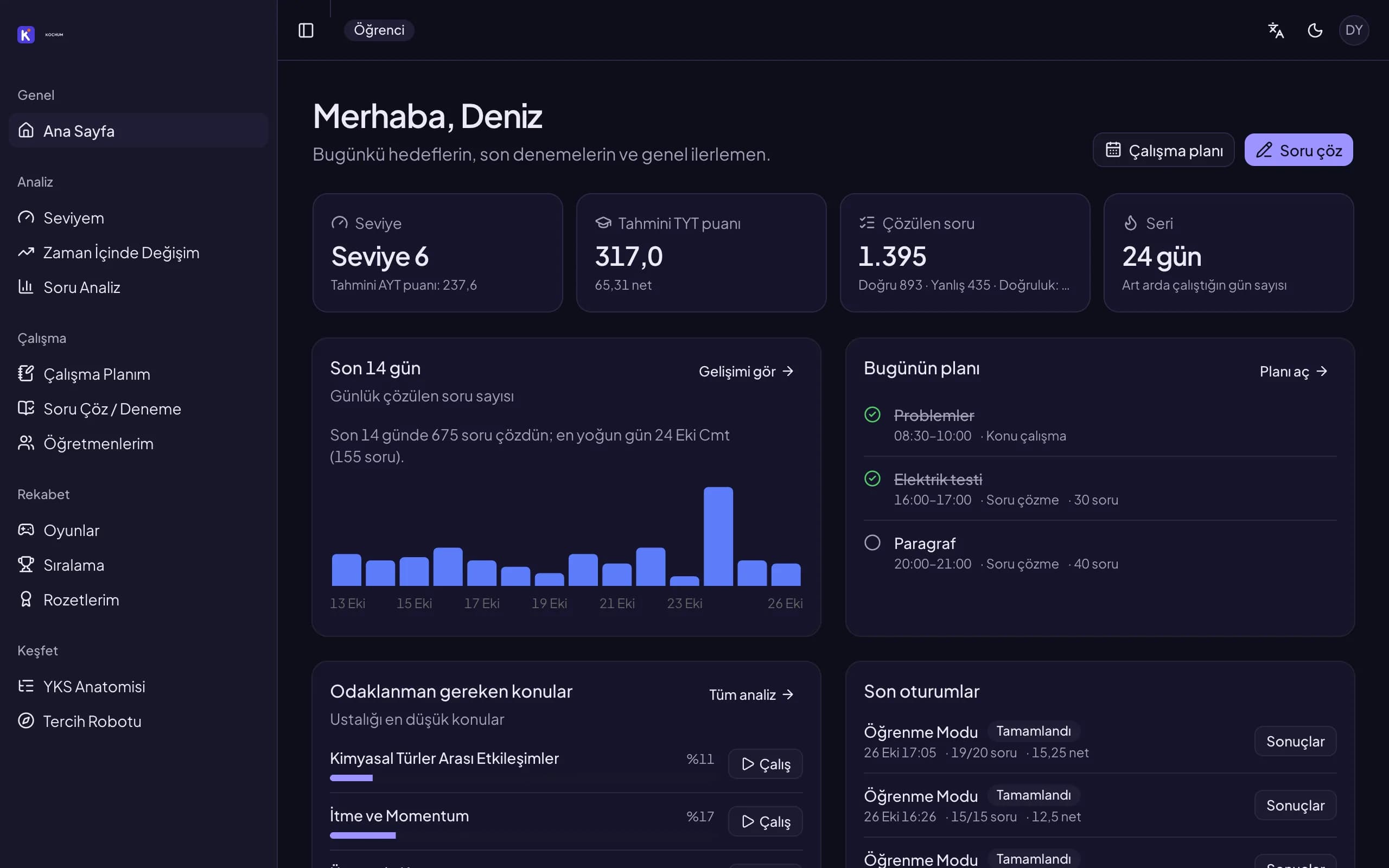Click the 'Son oturumlar' heading
1389x868 pixels.
[921, 691]
